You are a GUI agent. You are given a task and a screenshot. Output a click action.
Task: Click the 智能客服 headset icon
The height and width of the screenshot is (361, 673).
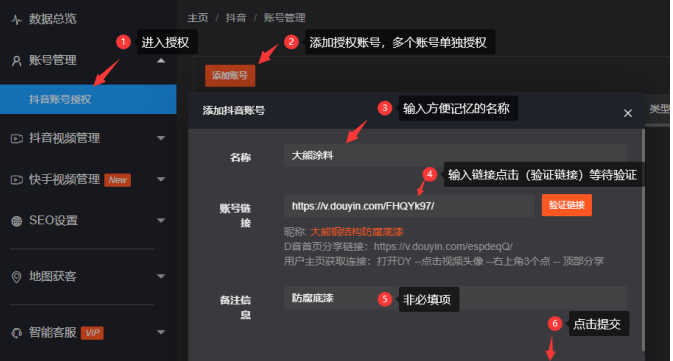(x=17, y=333)
